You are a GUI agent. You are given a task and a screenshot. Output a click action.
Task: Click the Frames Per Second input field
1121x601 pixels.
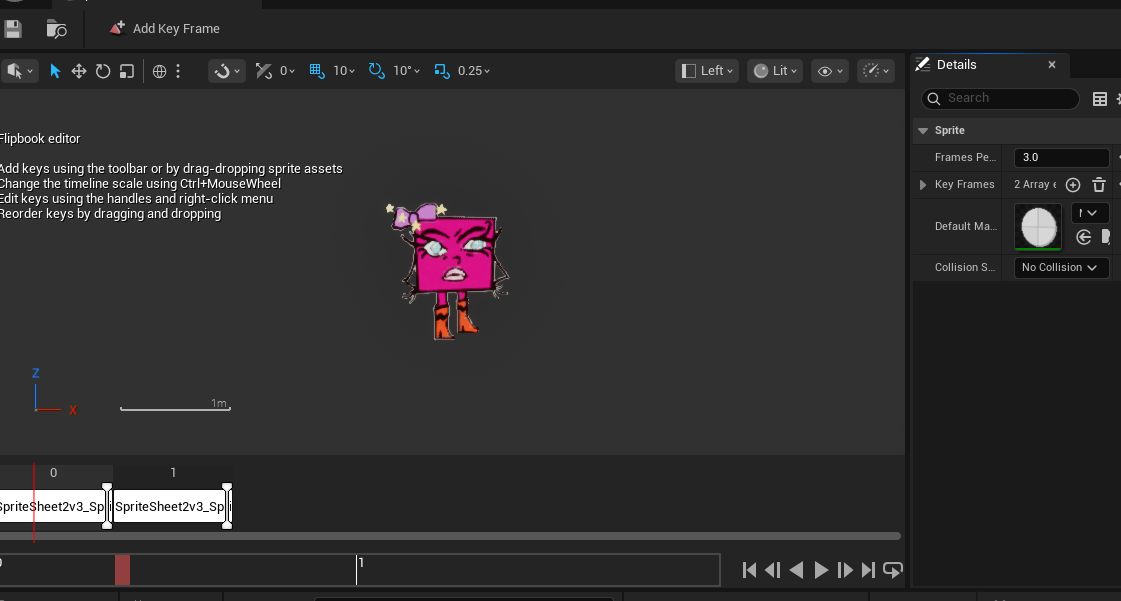click(1060, 158)
